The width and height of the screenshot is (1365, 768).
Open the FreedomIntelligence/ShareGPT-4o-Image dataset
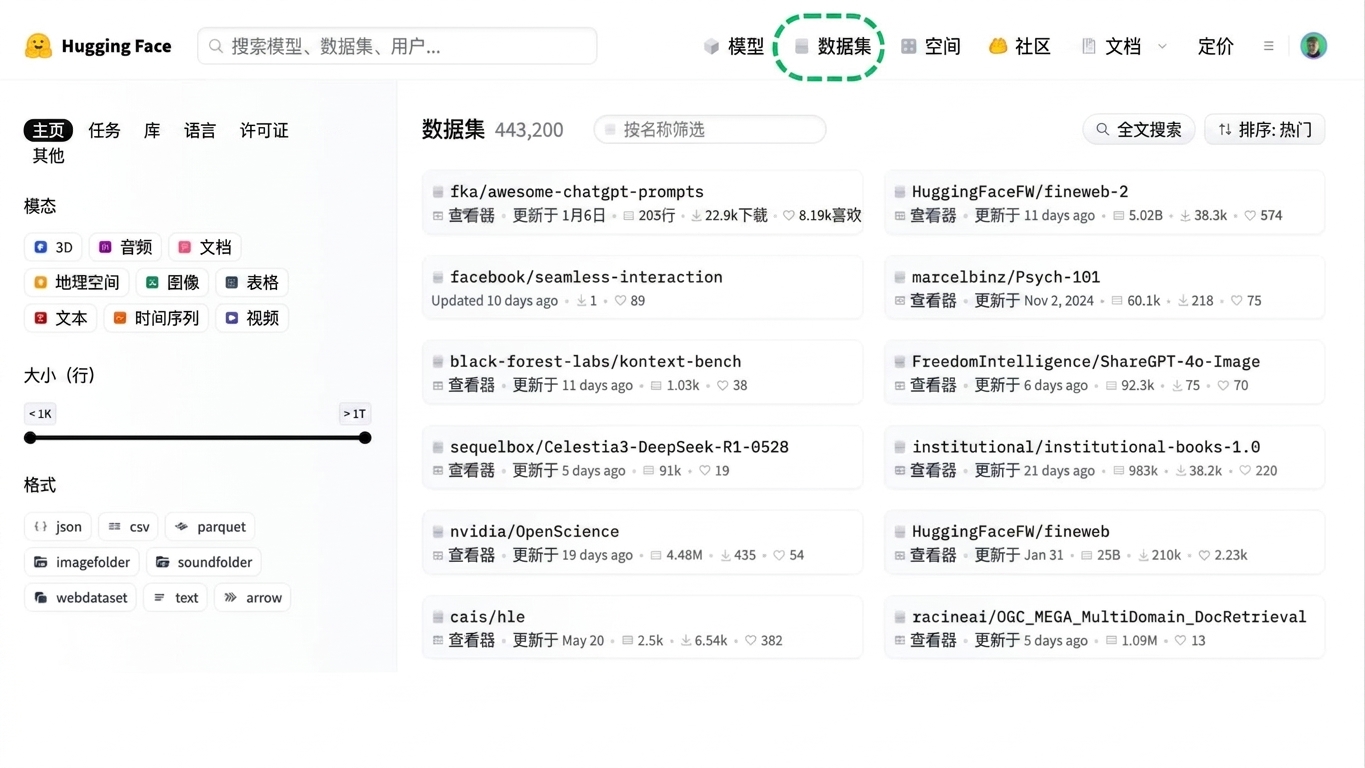(1086, 362)
